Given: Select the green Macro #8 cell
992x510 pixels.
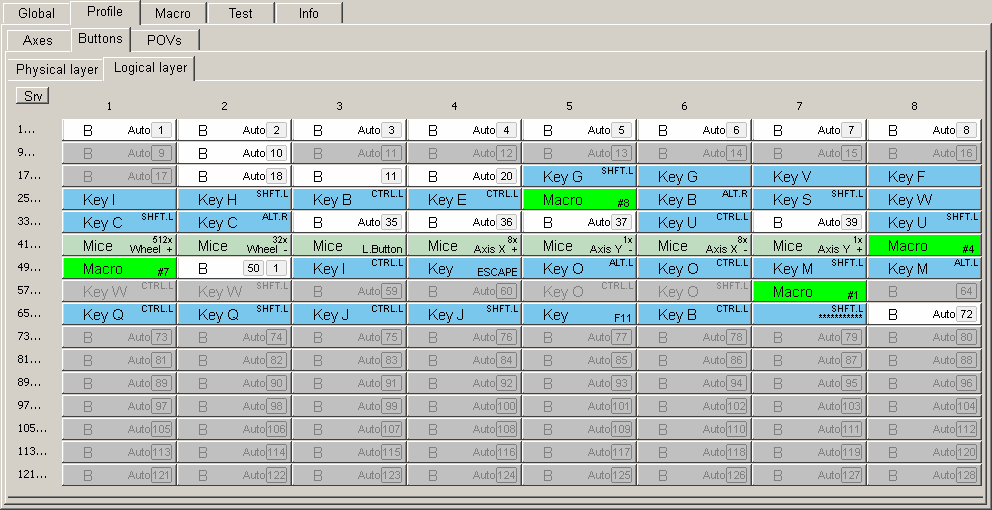Looking at the screenshot, I should click(x=578, y=200).
